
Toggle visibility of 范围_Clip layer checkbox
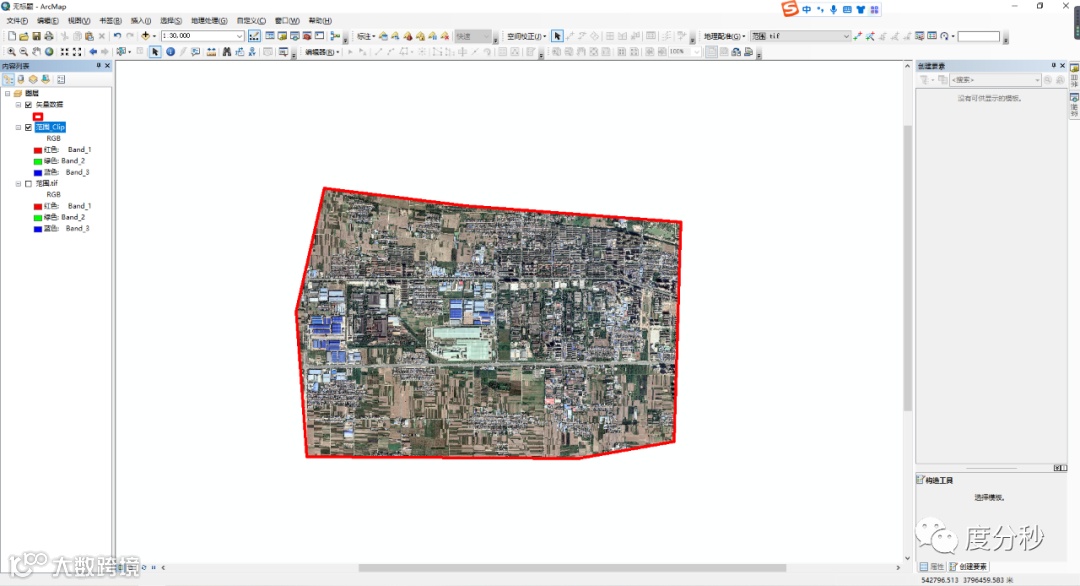click(28, 127)
